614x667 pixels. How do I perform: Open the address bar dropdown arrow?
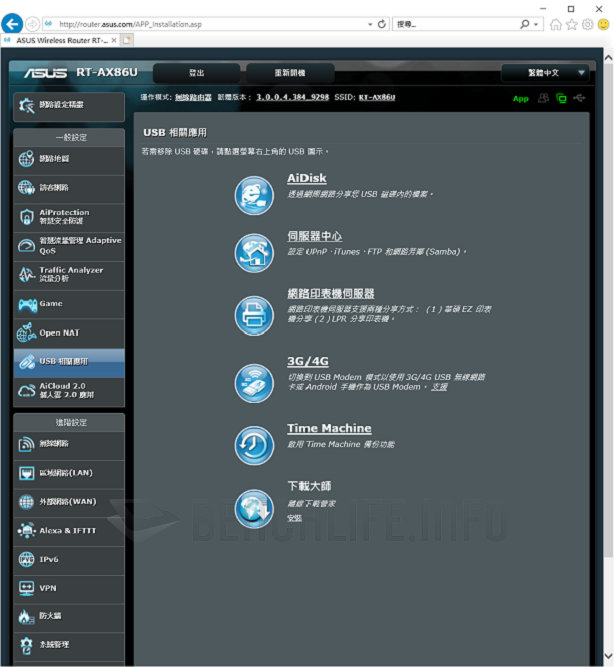pyautogui.click(x=370, y=25)
